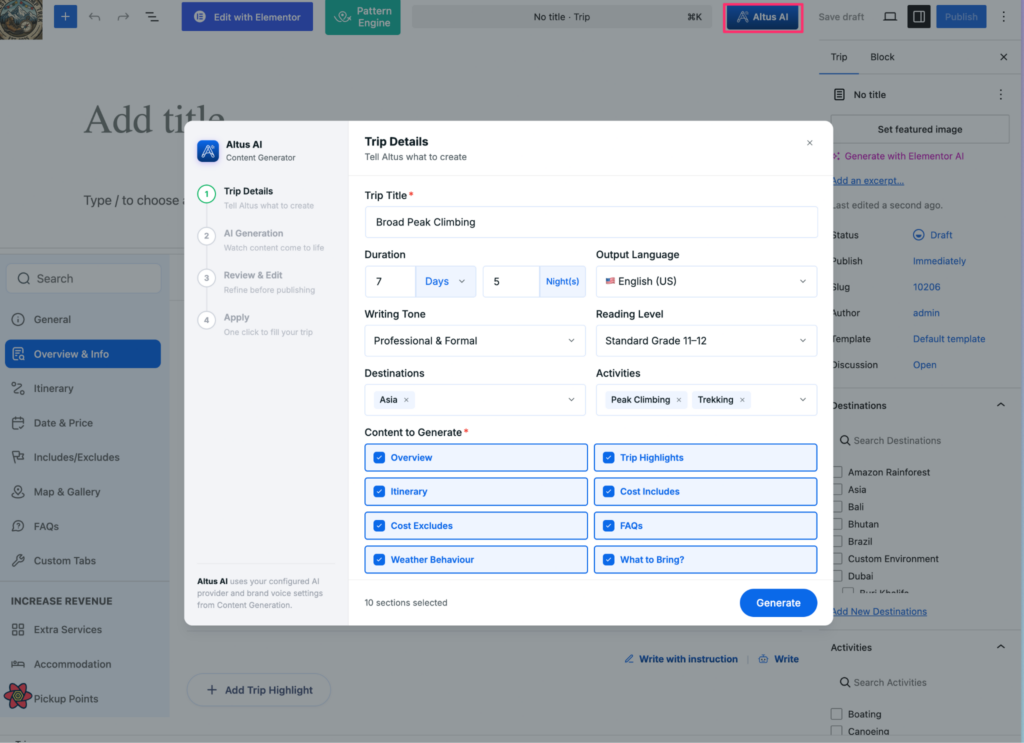The image size is (1024, 743).
Task: Click the Altus AI logo in dialog
Action: point(208,151)
